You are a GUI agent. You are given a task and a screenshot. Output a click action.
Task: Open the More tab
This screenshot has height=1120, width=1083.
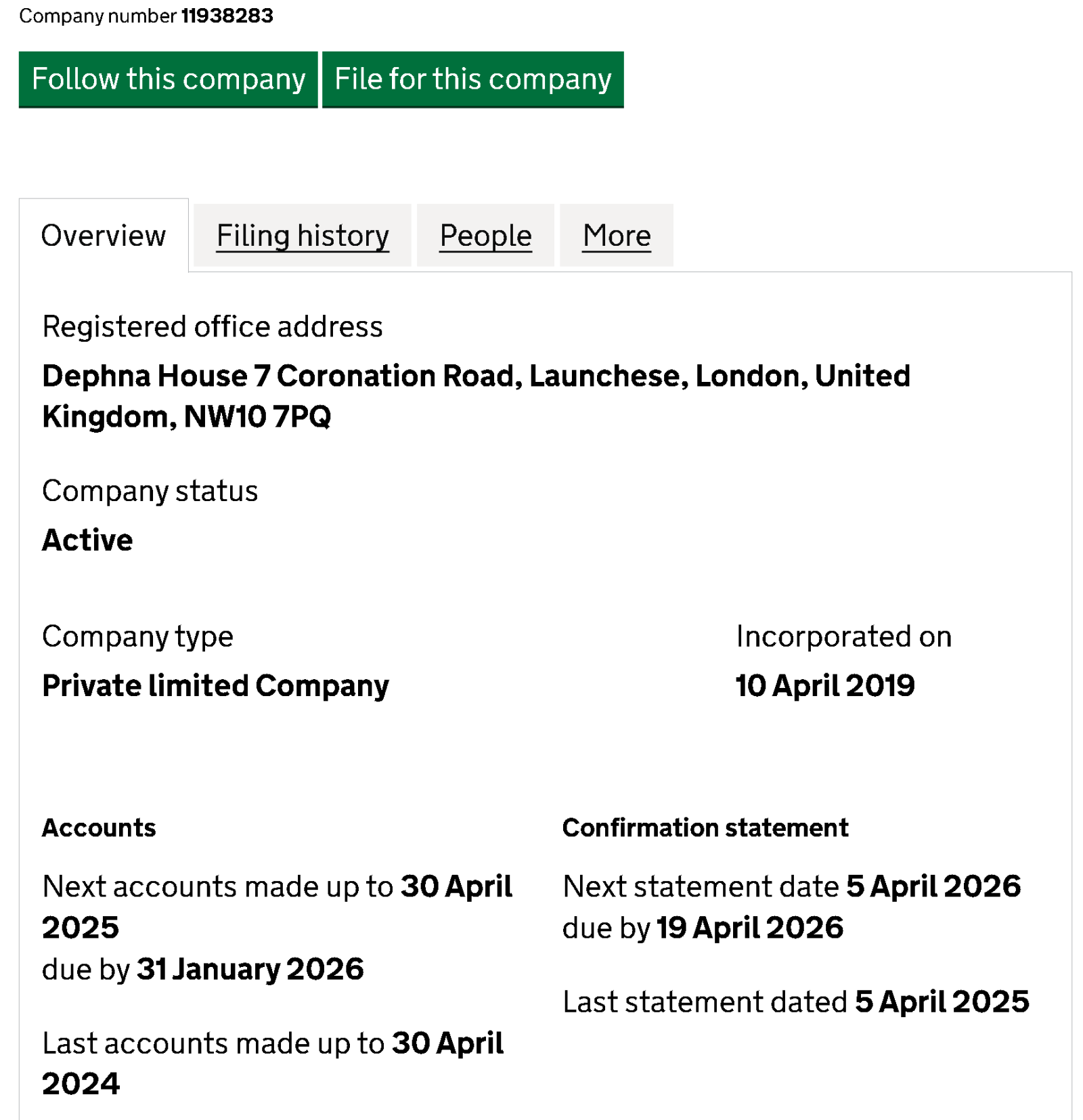[x=616, y=236]
